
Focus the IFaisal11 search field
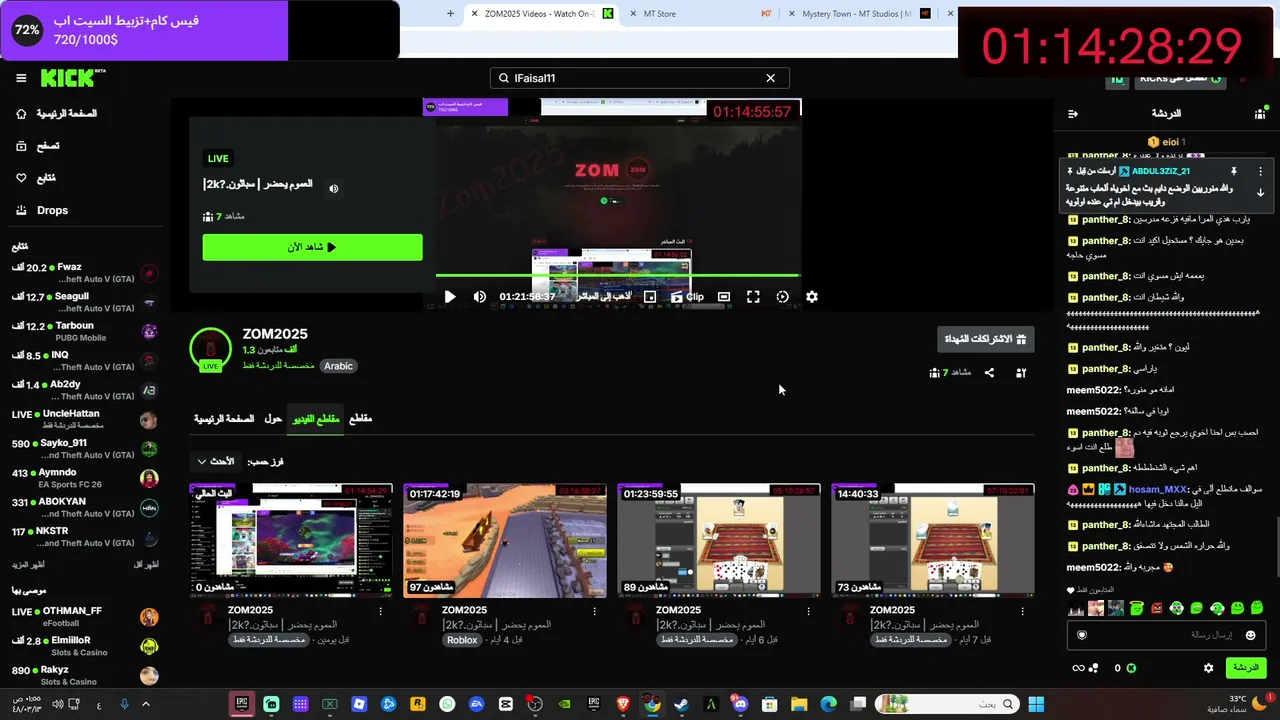click(639, 78)
